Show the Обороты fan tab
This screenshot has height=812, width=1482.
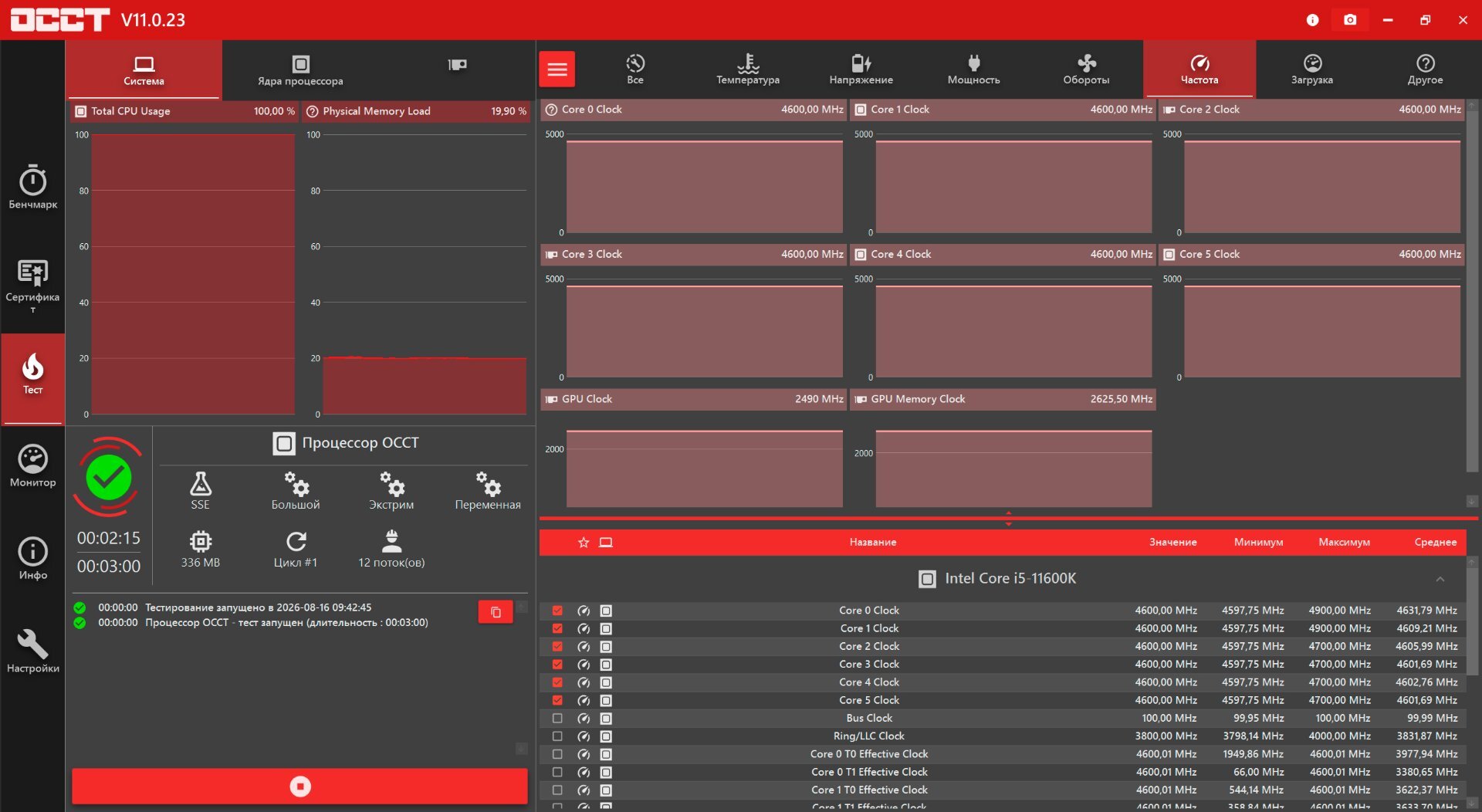pyautogui.click(x=1086, y=69)
